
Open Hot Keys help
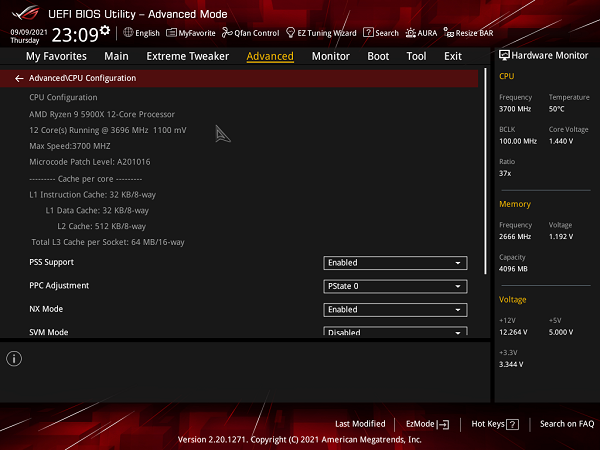click(495, 424)
